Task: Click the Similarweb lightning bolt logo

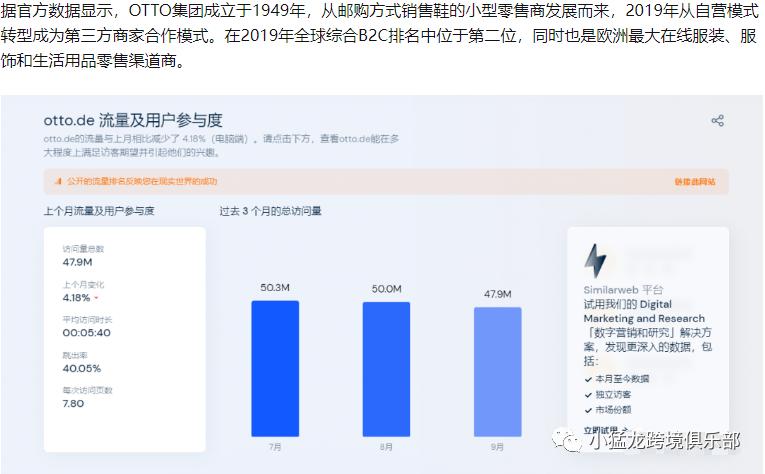Action: [x=595, y=260]
